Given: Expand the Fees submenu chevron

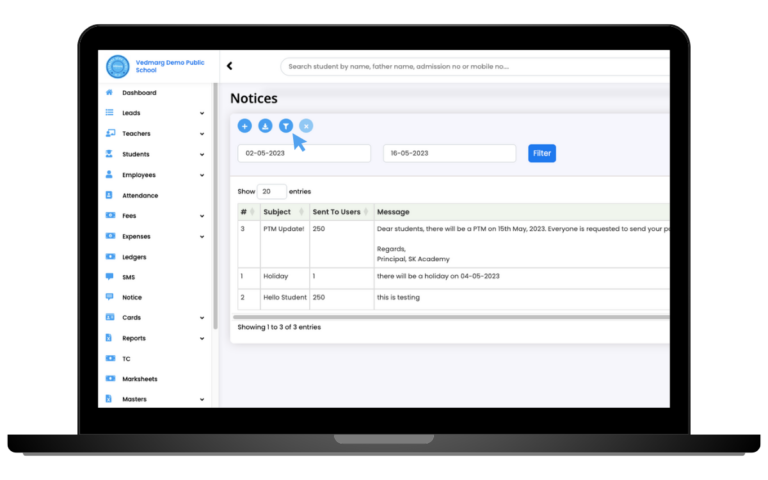Looking at the screenshot, I should (202, 216).
